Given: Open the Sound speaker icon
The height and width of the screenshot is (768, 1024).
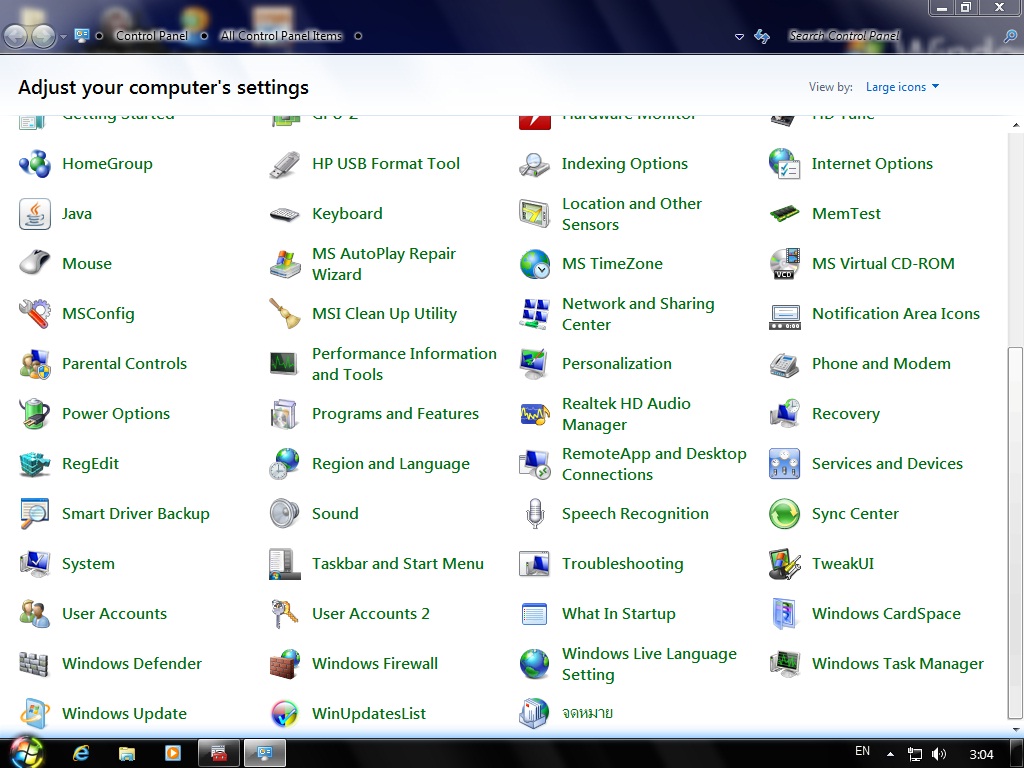Looking at the screenshot, I should point(285,513).
